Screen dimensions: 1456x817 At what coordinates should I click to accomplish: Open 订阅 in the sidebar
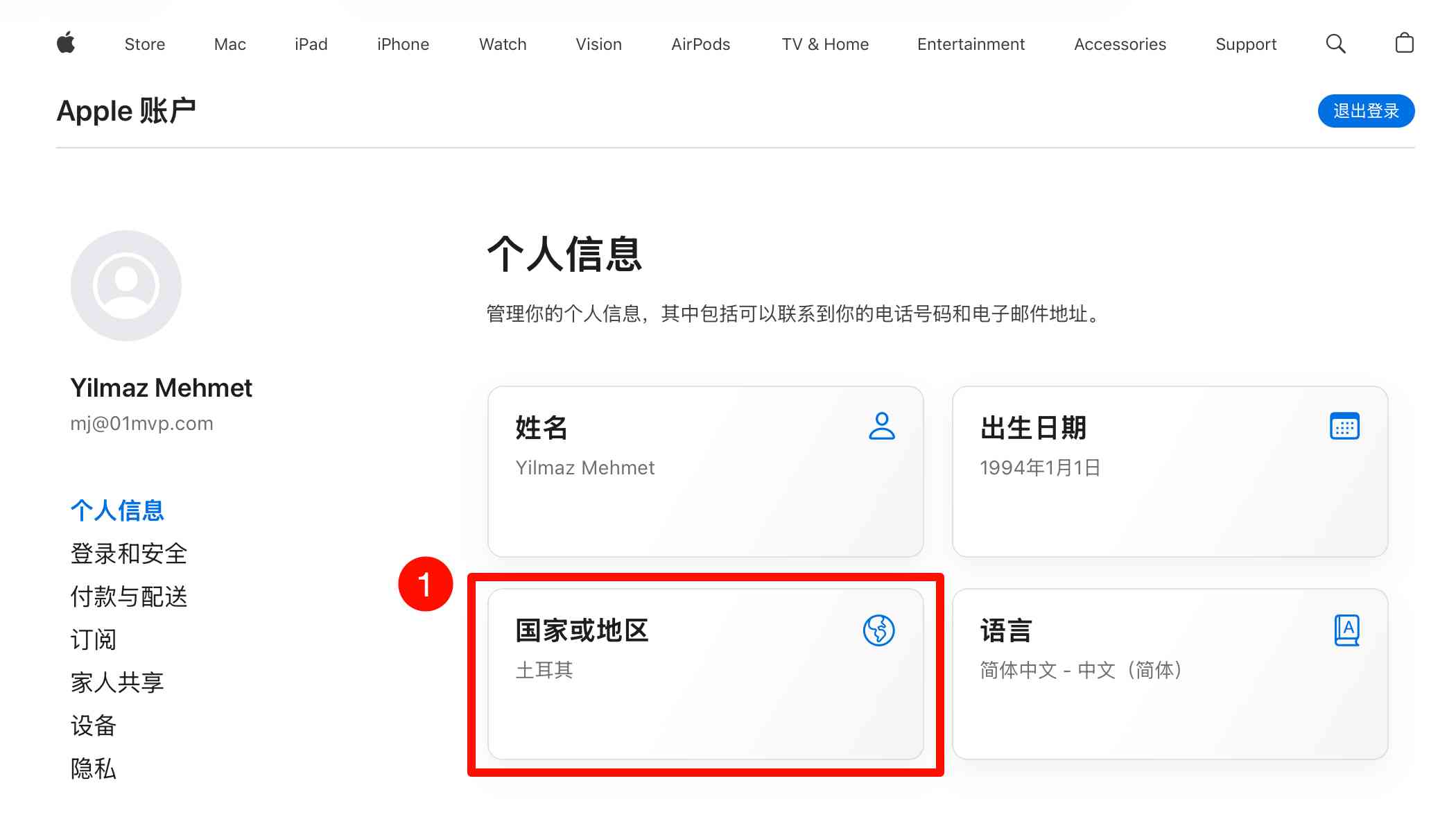[x=94, y=639]
